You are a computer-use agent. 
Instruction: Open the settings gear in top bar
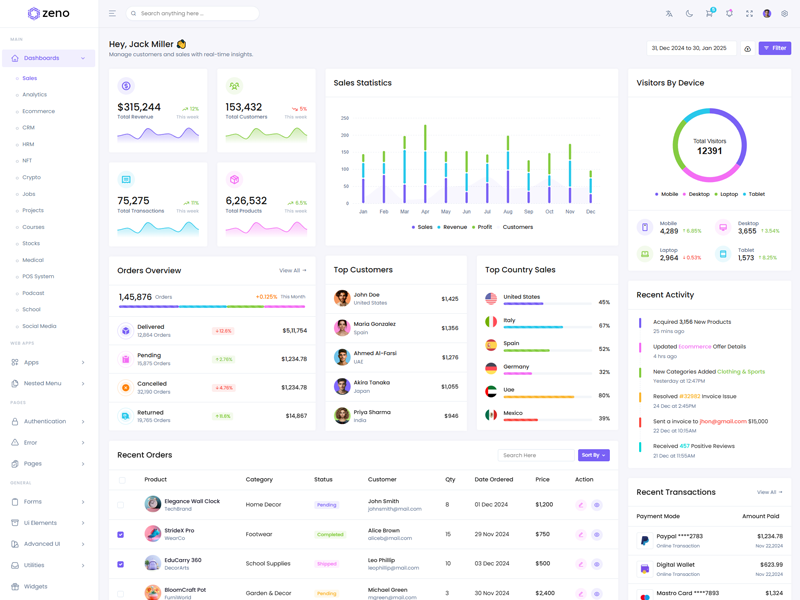pos(785,14)
